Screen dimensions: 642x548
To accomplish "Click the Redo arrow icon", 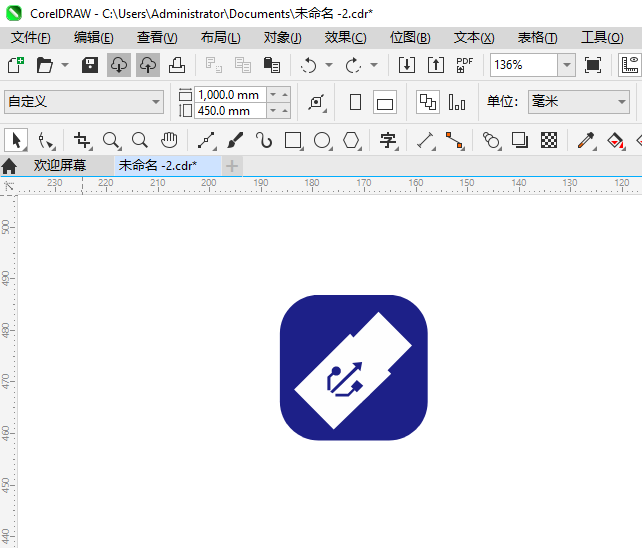I will point(353,65).
